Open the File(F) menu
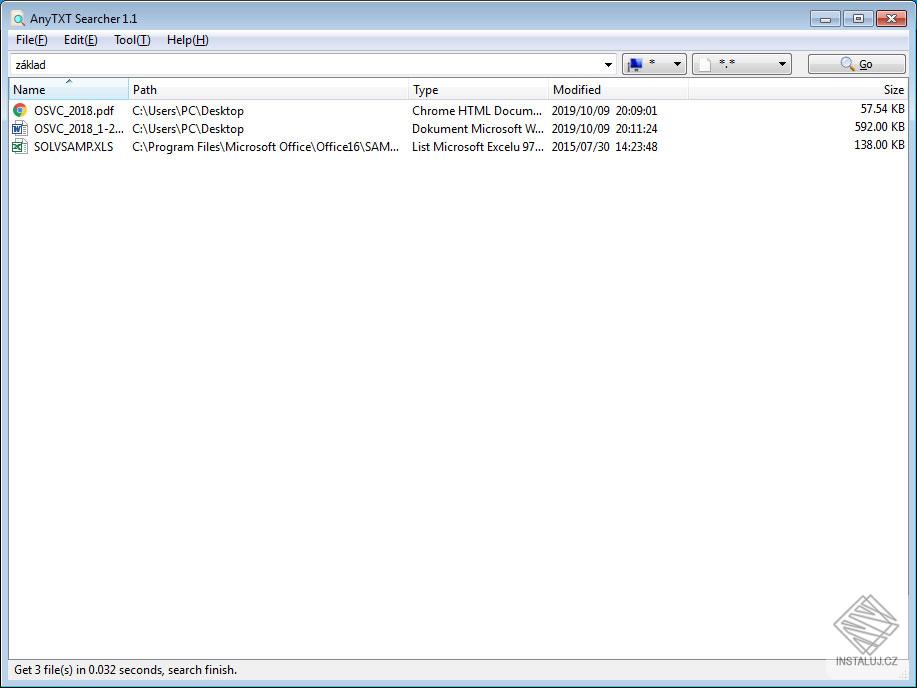 (32, 40)
